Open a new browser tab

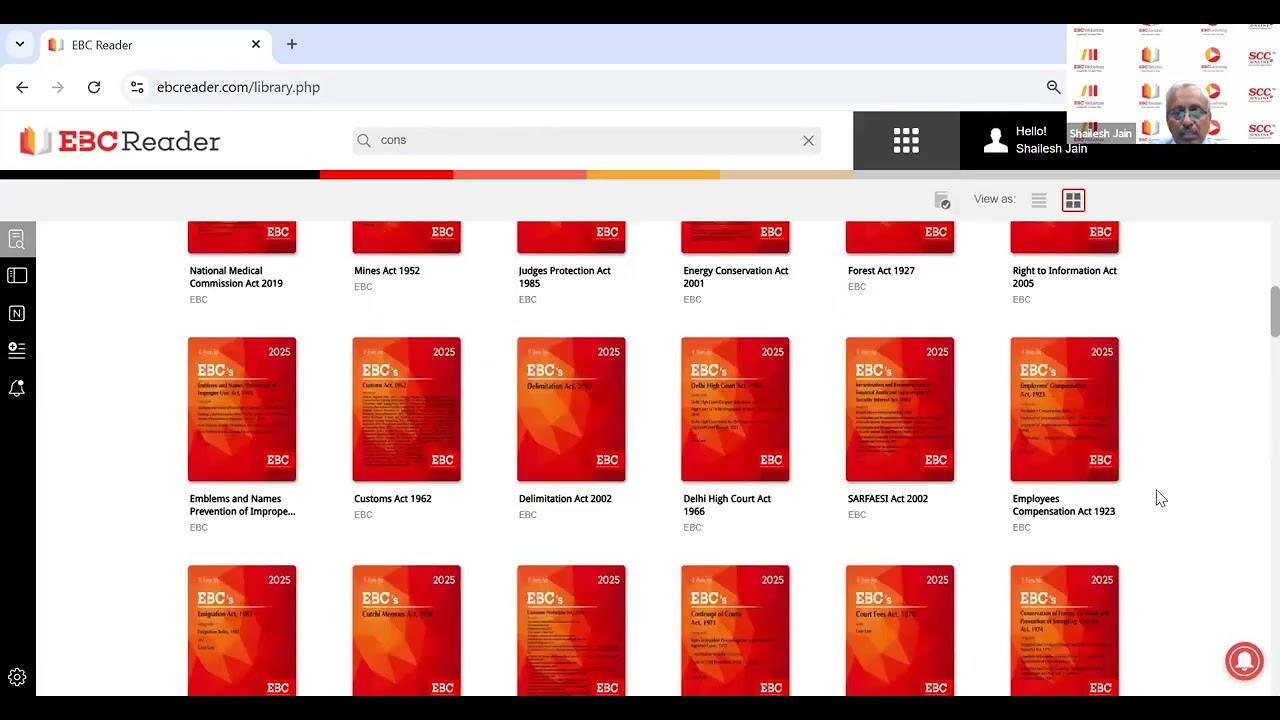point(292,44)
